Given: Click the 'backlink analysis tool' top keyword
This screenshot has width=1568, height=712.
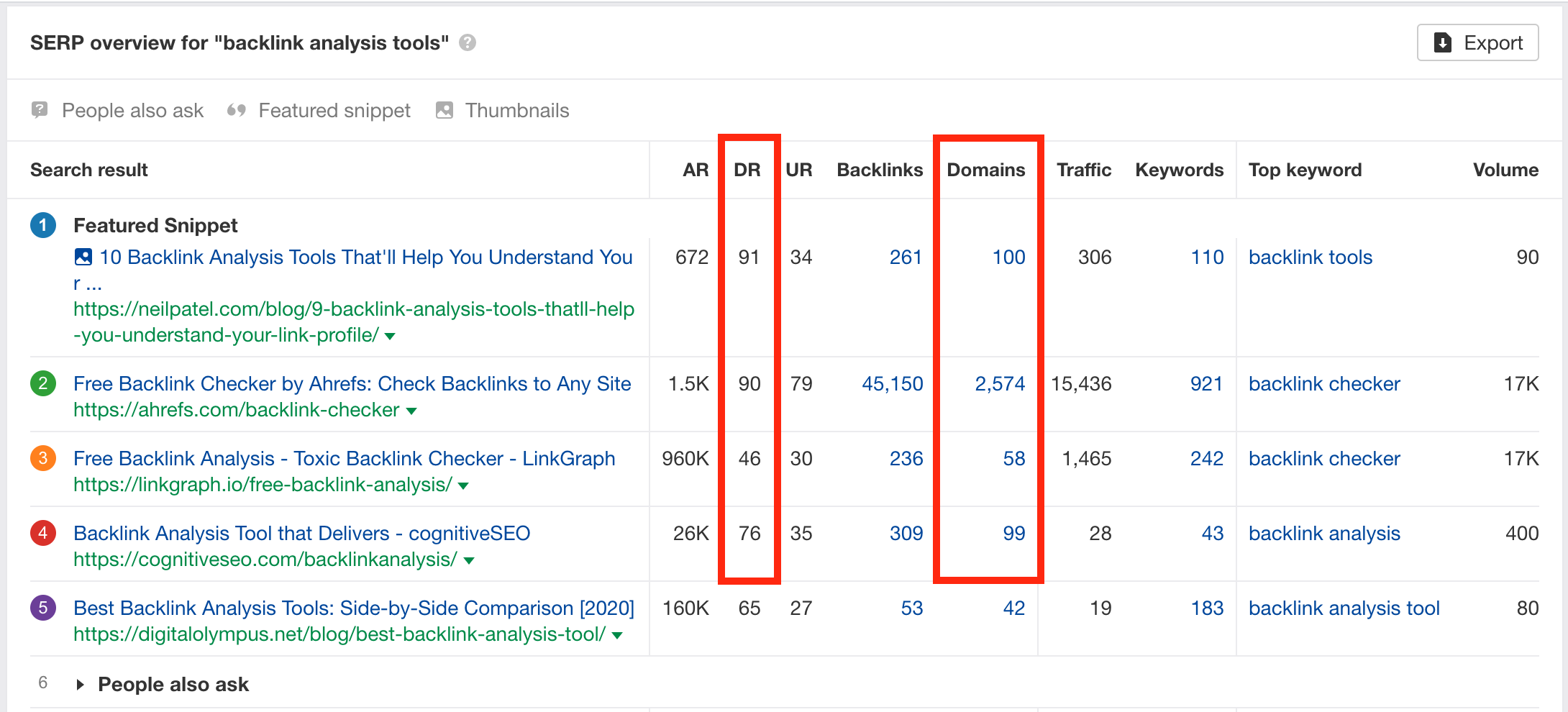Looking at the screenshot, I should pyautogui.click(x=1344, y=608).
